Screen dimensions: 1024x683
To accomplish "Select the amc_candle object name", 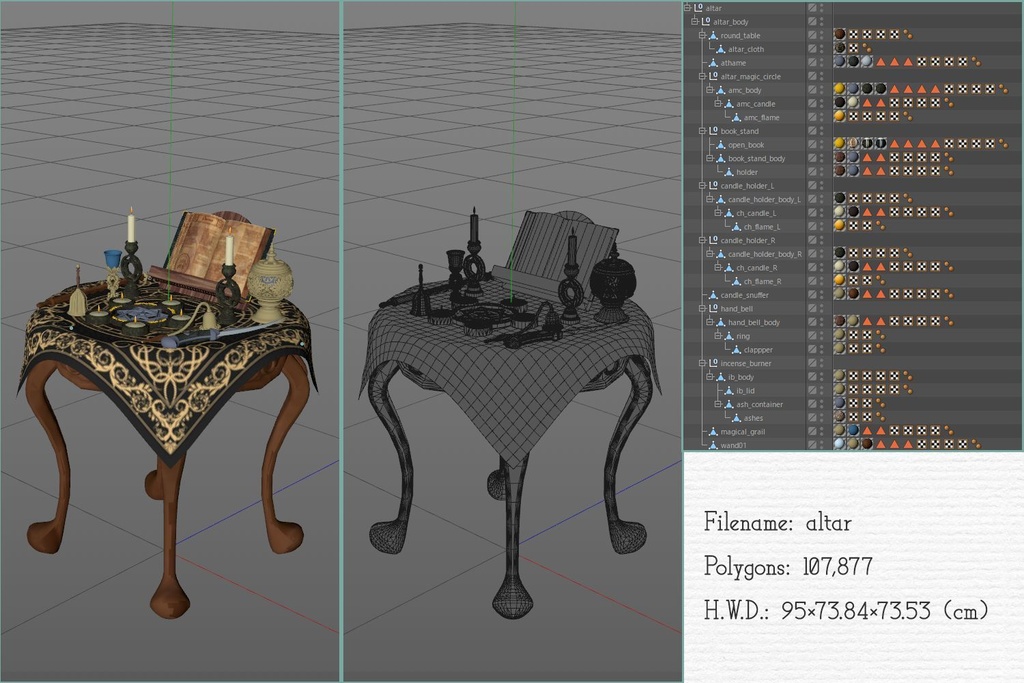I will (756, 104).
